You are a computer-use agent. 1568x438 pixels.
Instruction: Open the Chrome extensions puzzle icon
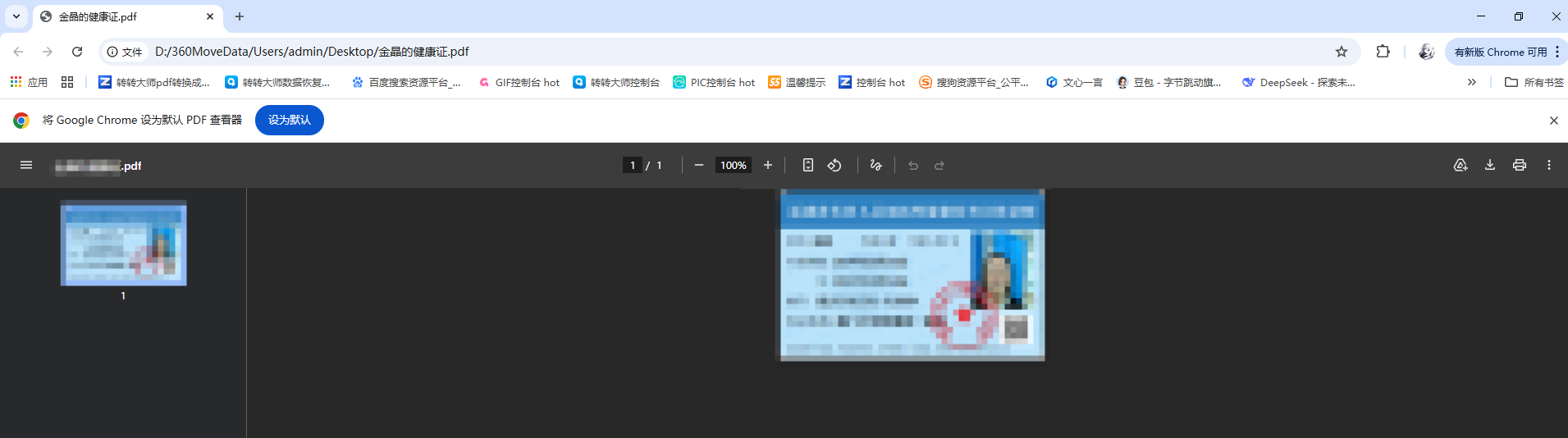point(1383,52)
